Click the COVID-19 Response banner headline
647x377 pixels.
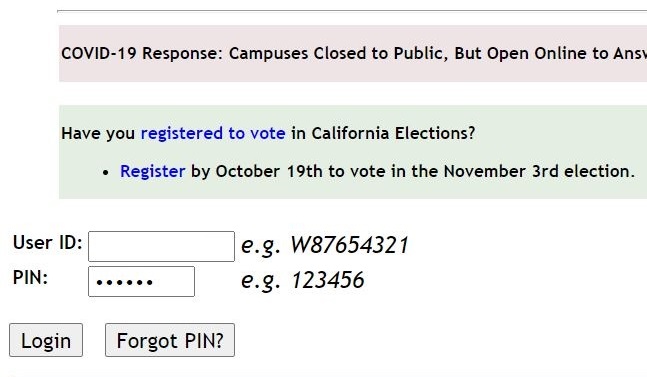click(354, 54)
